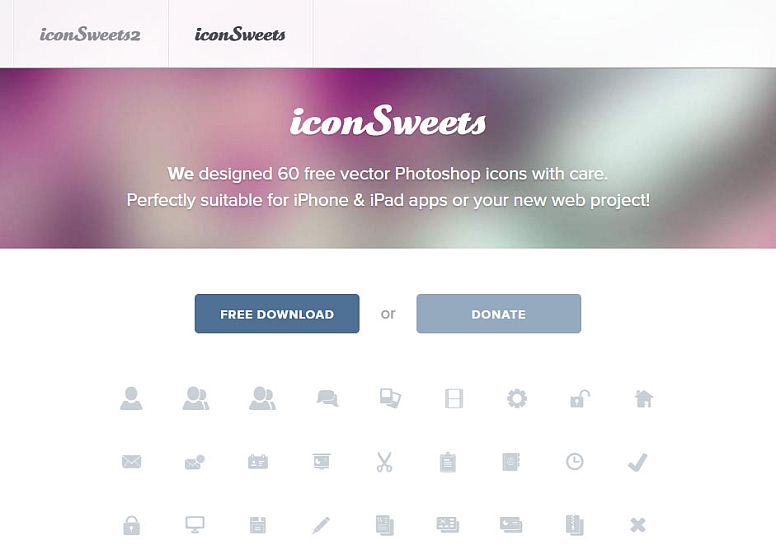
Task: Select the film strip icon
Action: pos(454,398)
